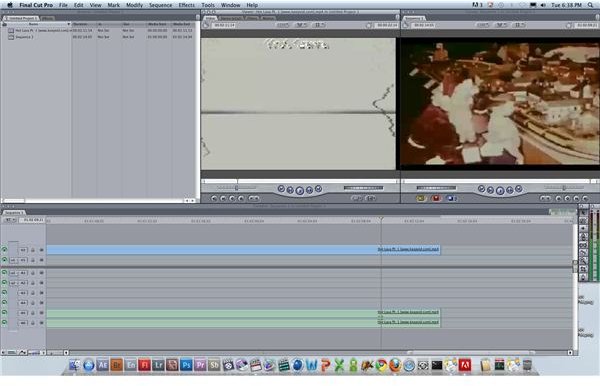Click Mark Clip button in Viewer
This screenshot has width=600, height=386.
click(223, 198)
